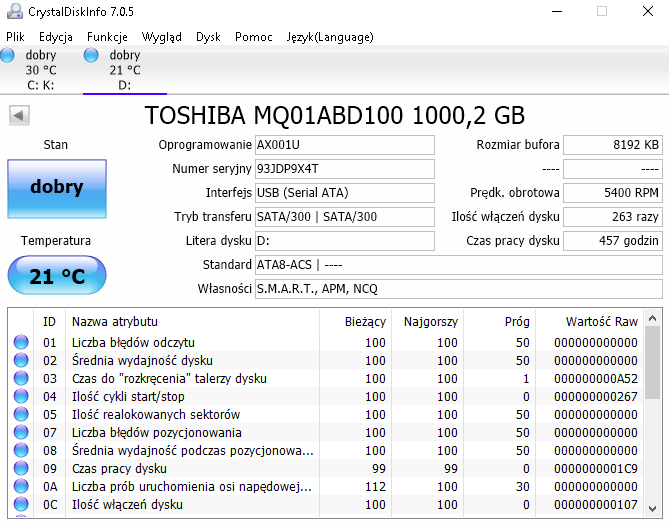Click the Standard field ATA8-ACS

pos(459,265)
